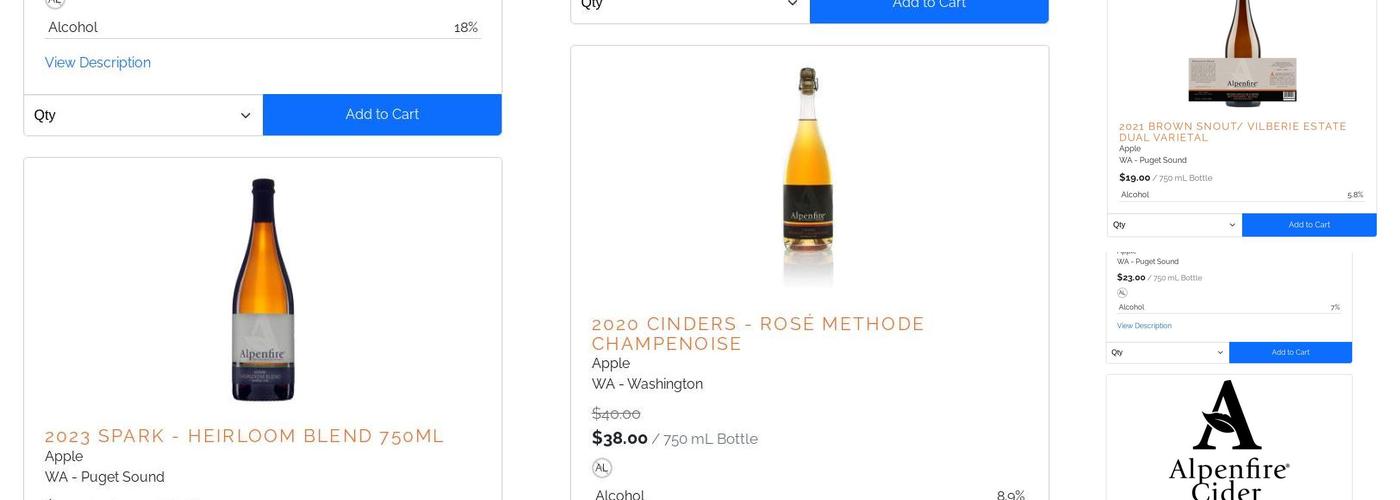
Task: Open the 2020 Cinders - Rosé Methode Champenoise title
Action: tap(758, 334)
